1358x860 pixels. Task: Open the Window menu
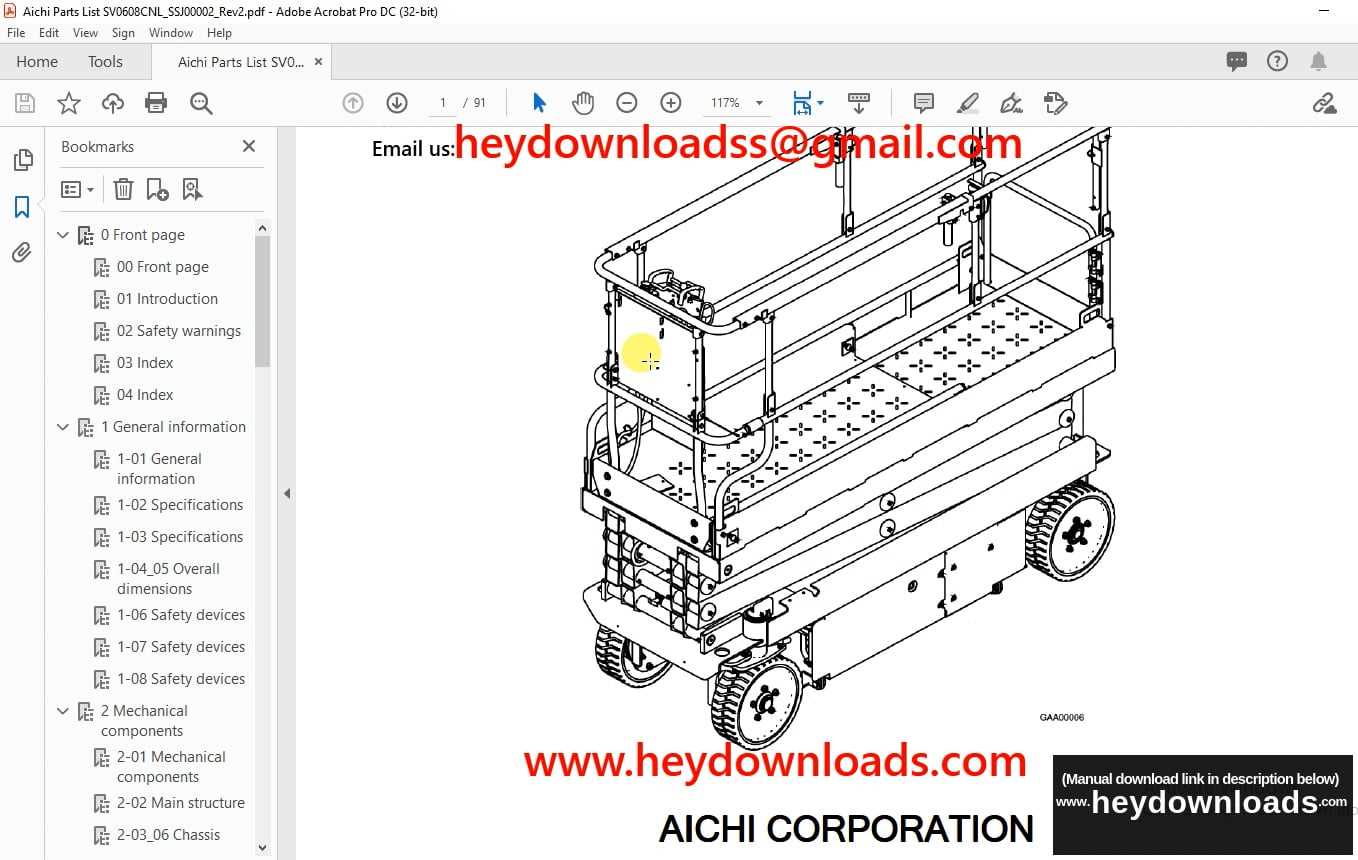pyautogui.click(x=171, y=33)
